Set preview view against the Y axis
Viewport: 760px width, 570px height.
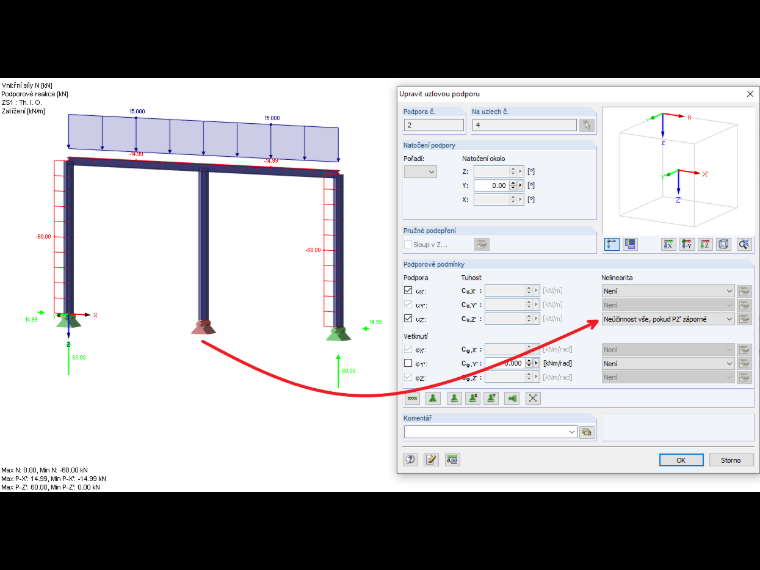tap(686, 244)
